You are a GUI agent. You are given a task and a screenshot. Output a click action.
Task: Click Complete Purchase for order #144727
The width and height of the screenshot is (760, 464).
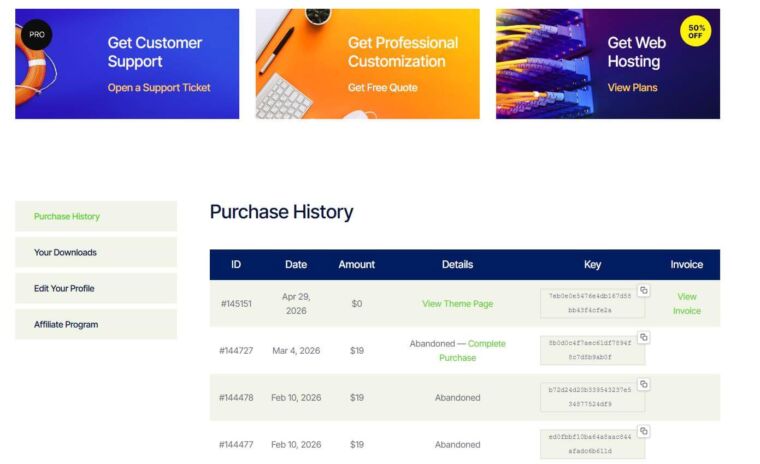coord(472,351)
